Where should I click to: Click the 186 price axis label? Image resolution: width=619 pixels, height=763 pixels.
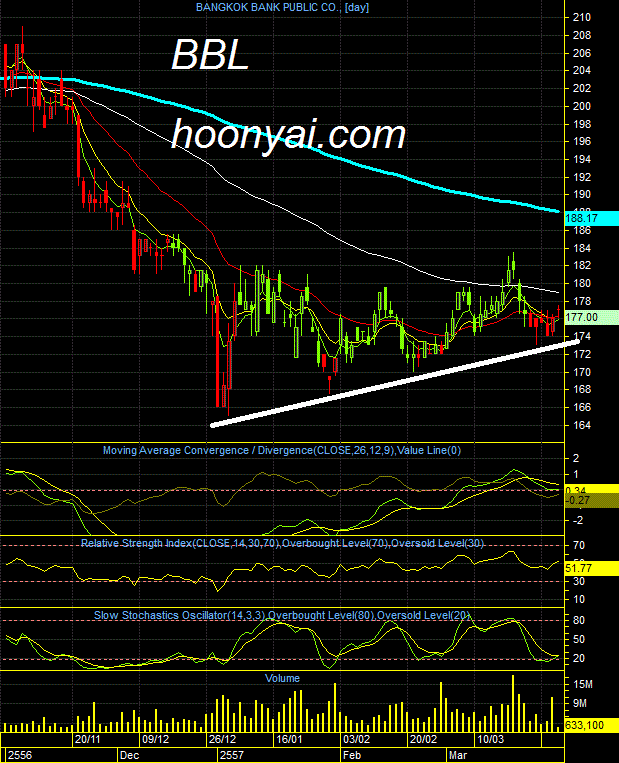pyautogui.click(x=582, y=231)
